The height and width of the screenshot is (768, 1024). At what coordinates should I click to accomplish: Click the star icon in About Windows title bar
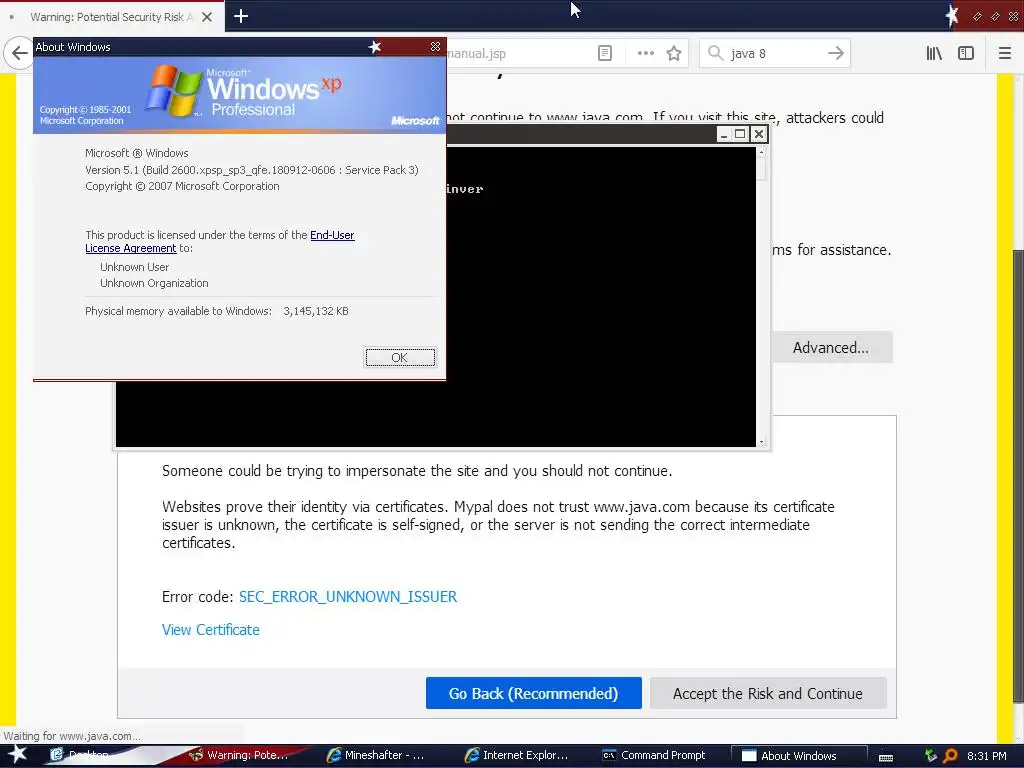tap(374, 46)
